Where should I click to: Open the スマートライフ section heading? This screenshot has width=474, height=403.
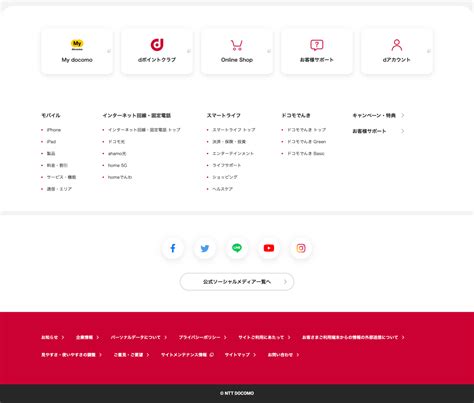224,115
